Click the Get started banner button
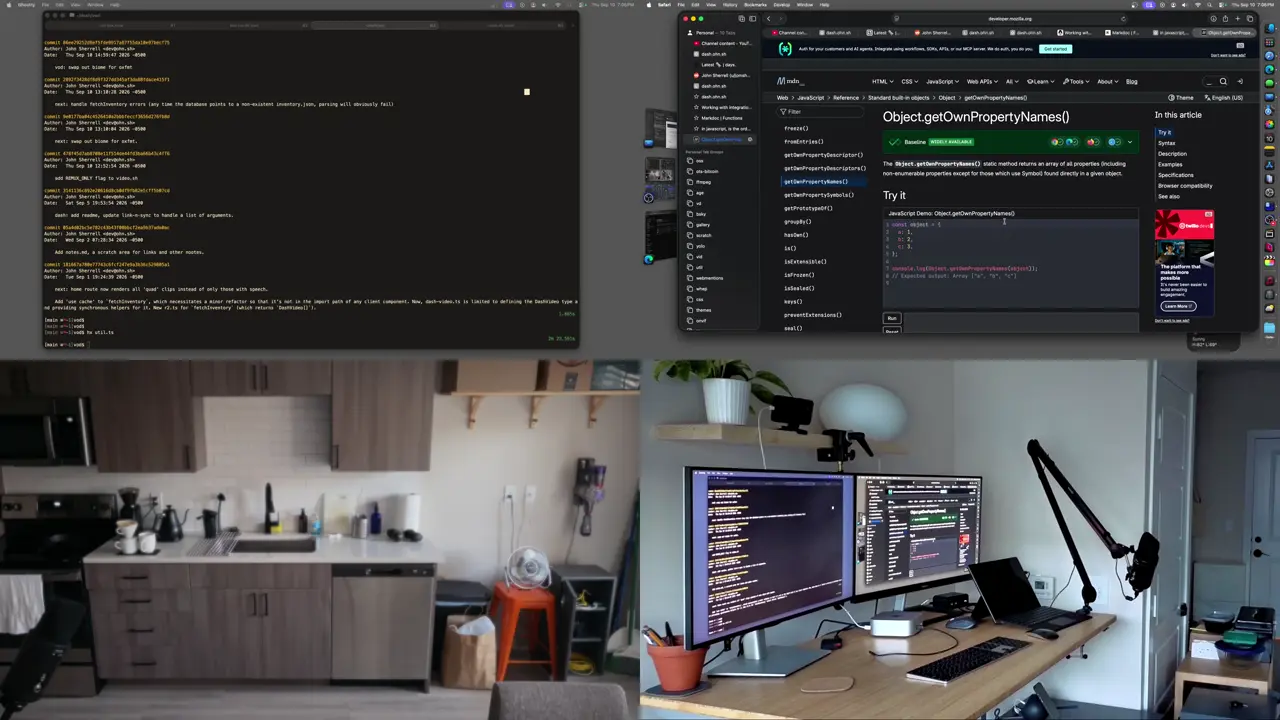1280x720 pixels. click(x=1055, y=49)
